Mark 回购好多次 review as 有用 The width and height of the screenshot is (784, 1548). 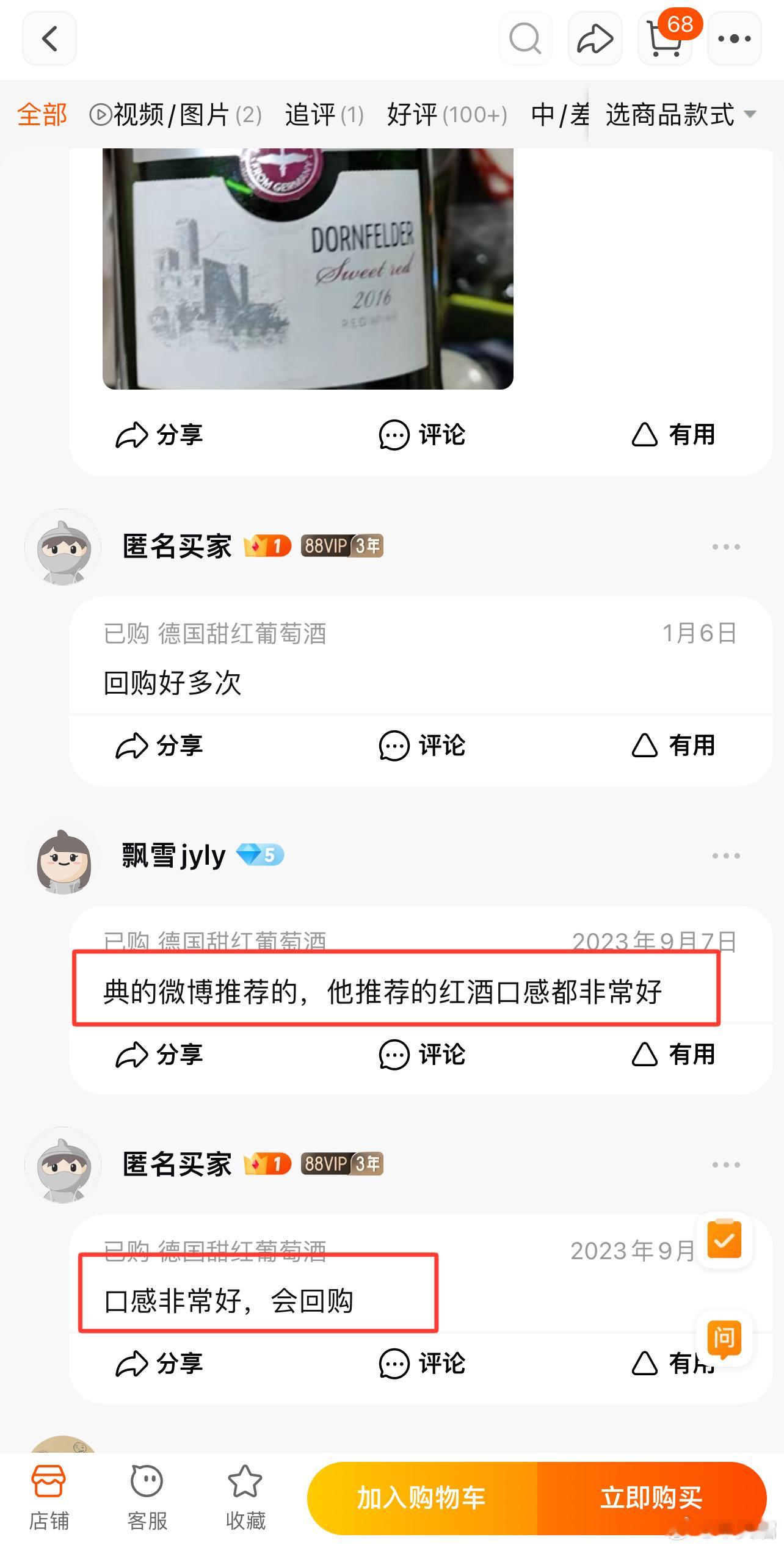[x=673, y=745]
